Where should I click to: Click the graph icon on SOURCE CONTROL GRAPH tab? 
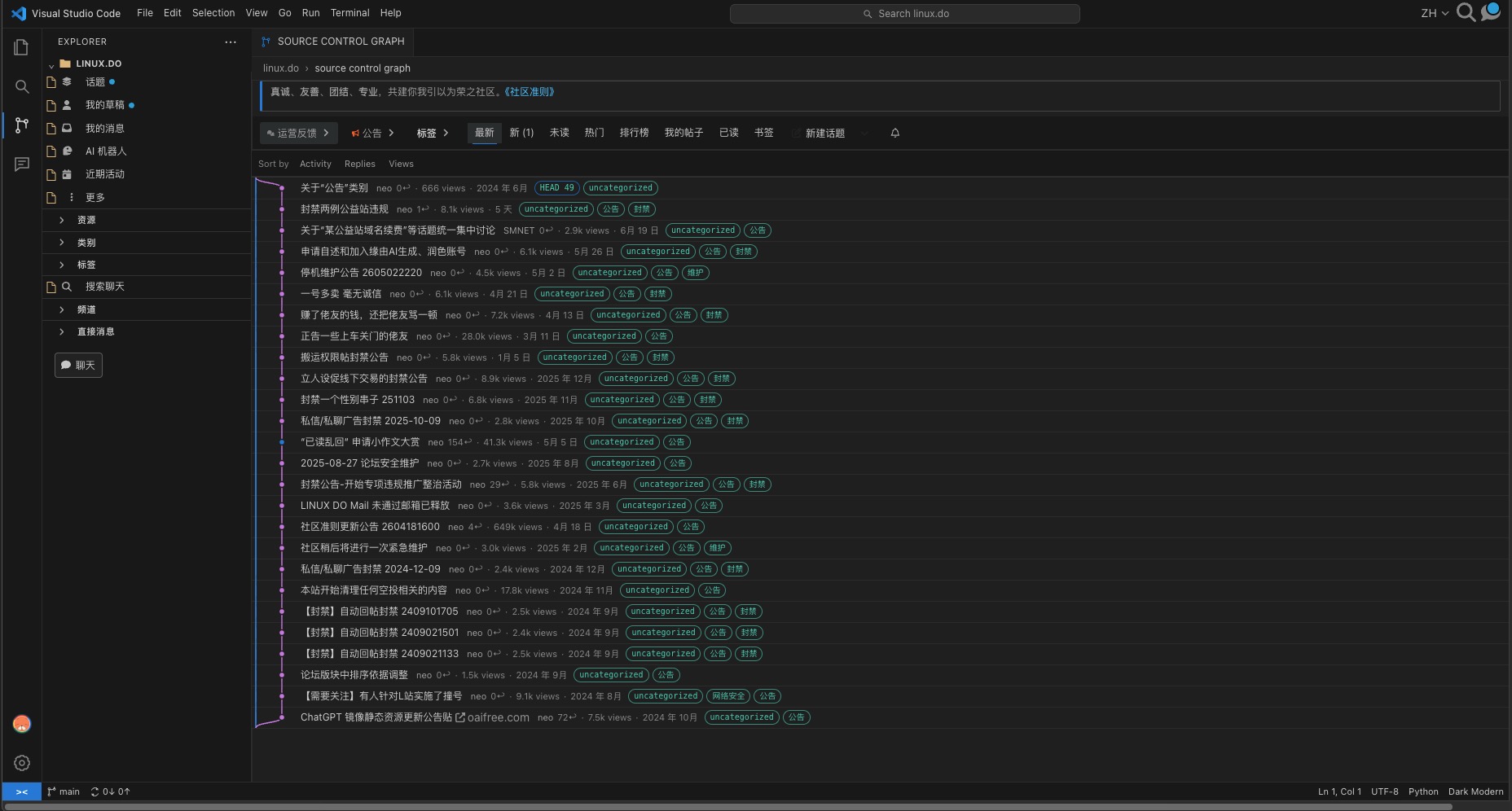(x=266, y=42)
